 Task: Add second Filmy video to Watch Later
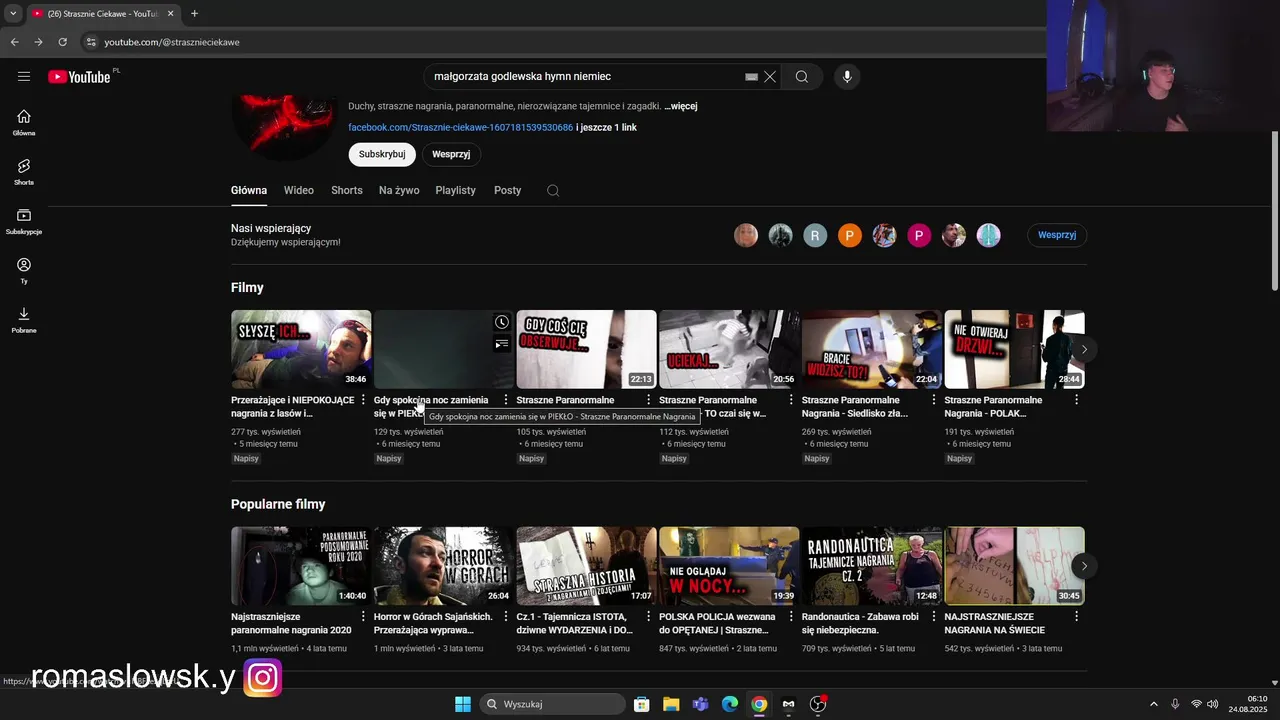point(501,322)
